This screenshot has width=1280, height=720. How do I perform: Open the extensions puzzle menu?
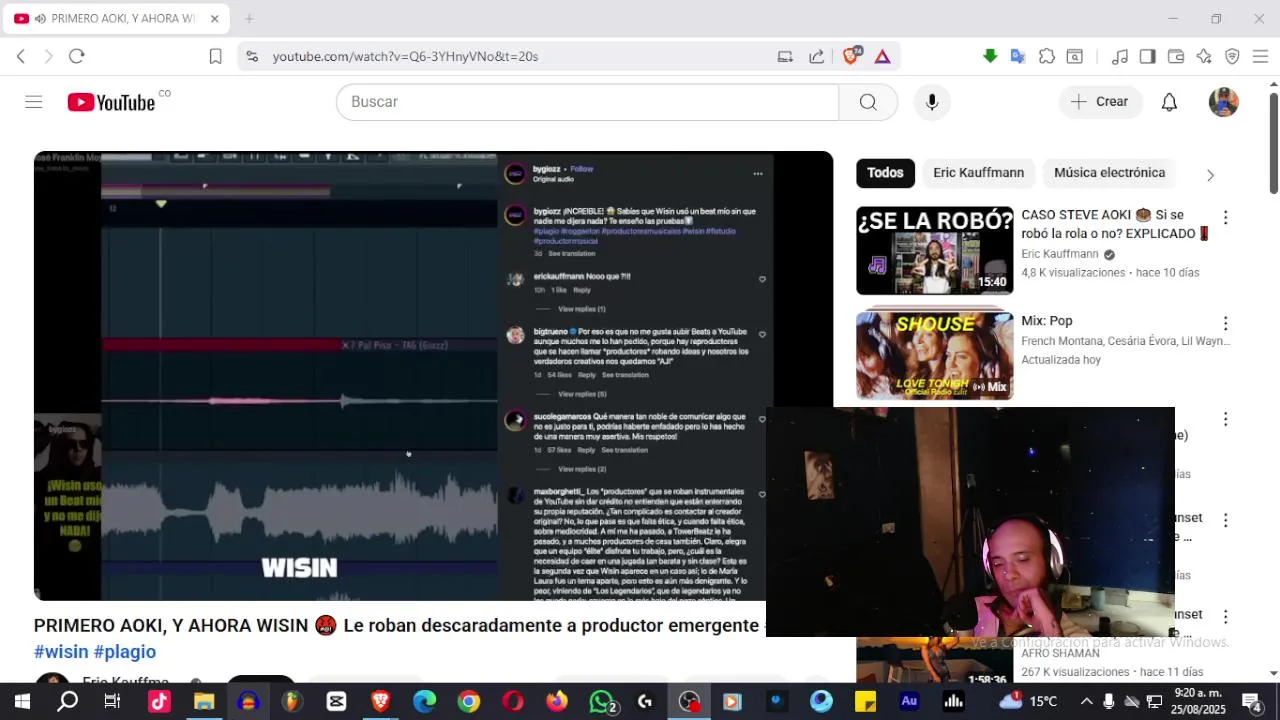coord(1047,57)
